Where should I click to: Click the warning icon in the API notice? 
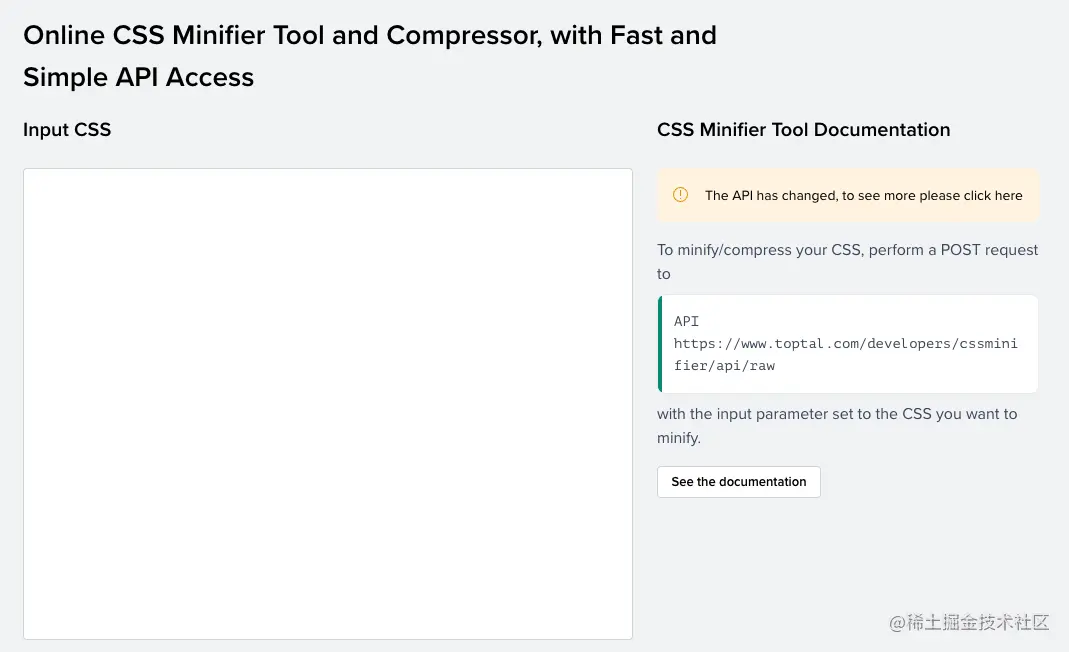pyautogui.click(x=680, y=195)
